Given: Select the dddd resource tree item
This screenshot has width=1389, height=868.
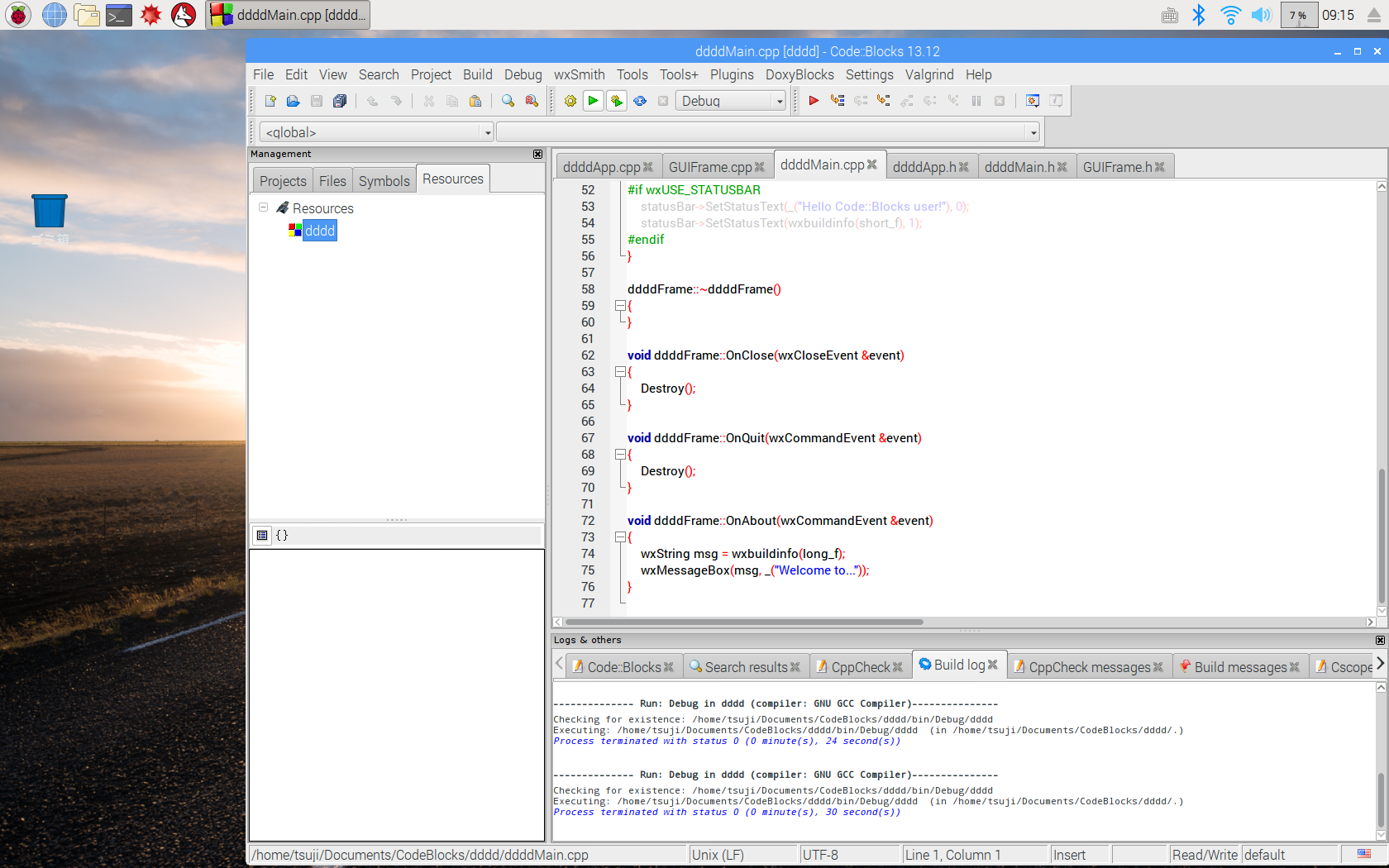Looking at the screenshot, I should [x=320, y=231].
